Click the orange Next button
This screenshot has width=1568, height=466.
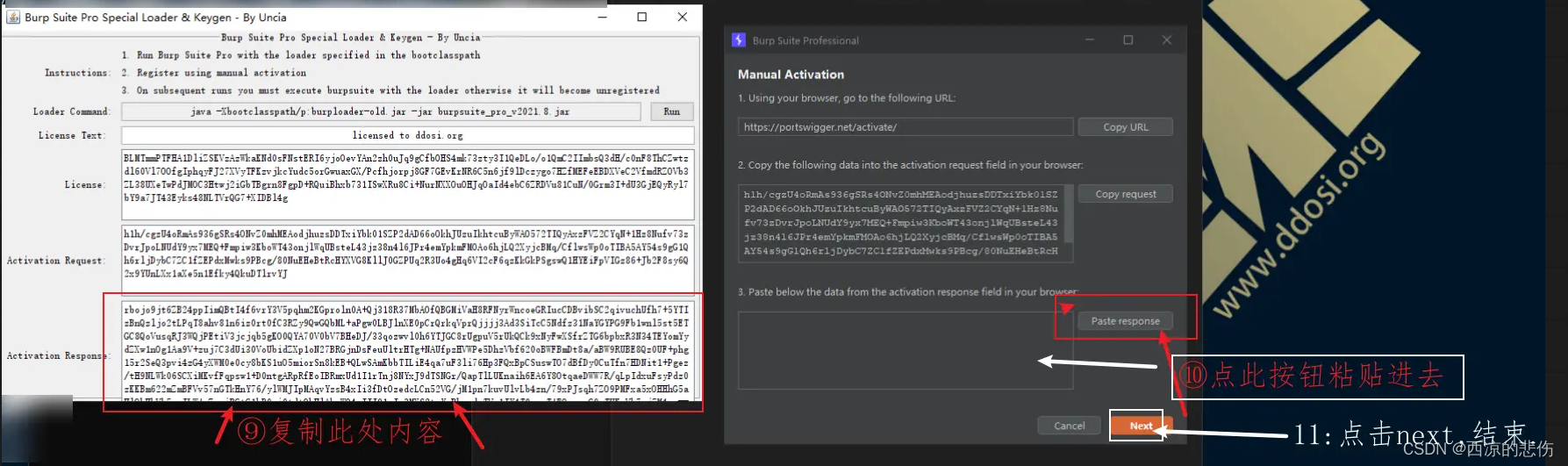(1141, 426)
